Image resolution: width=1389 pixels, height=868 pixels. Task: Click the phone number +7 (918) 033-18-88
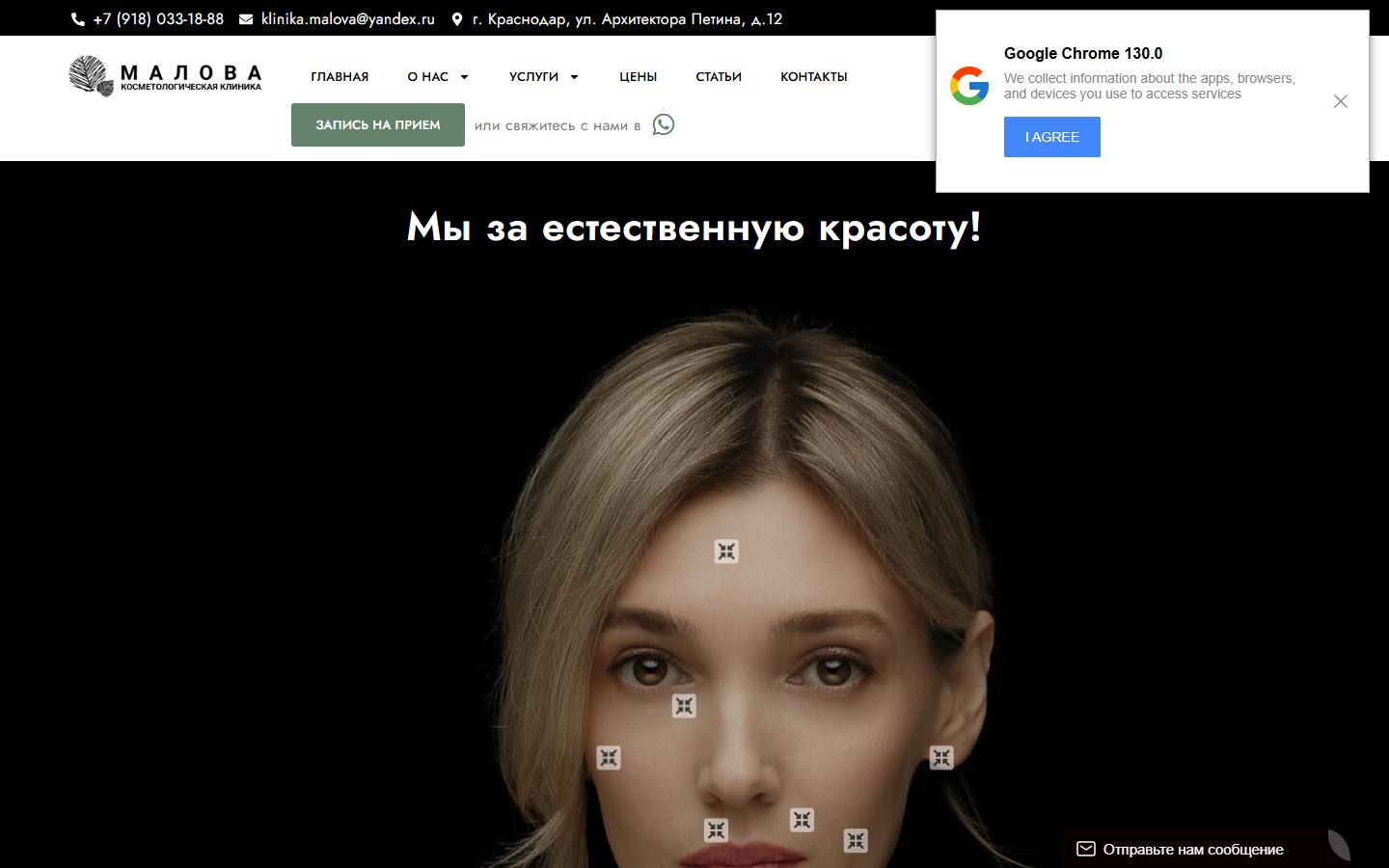click(158, 19)
